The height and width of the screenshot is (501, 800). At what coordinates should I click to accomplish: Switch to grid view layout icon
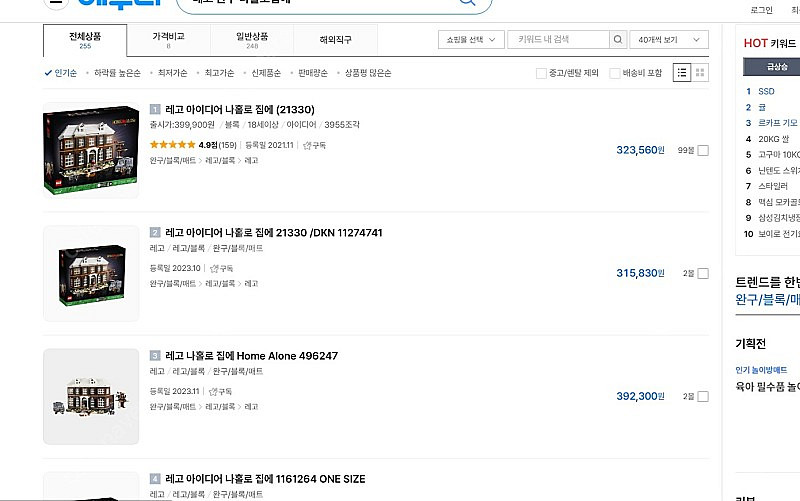pyautogui.click(x=700, y=72)
